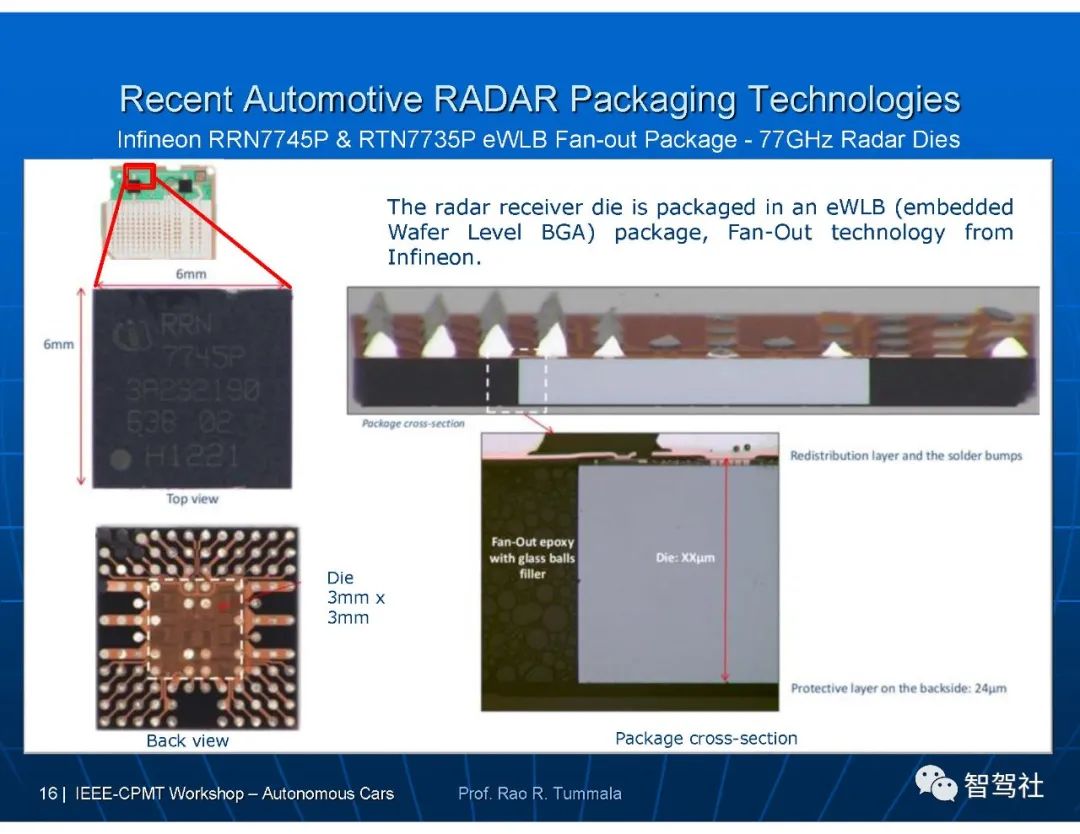This screenshot has height=834, width=1080.
Task: Click 'Protective layer on the backside: 24µm' label
Action: (898, 688)
